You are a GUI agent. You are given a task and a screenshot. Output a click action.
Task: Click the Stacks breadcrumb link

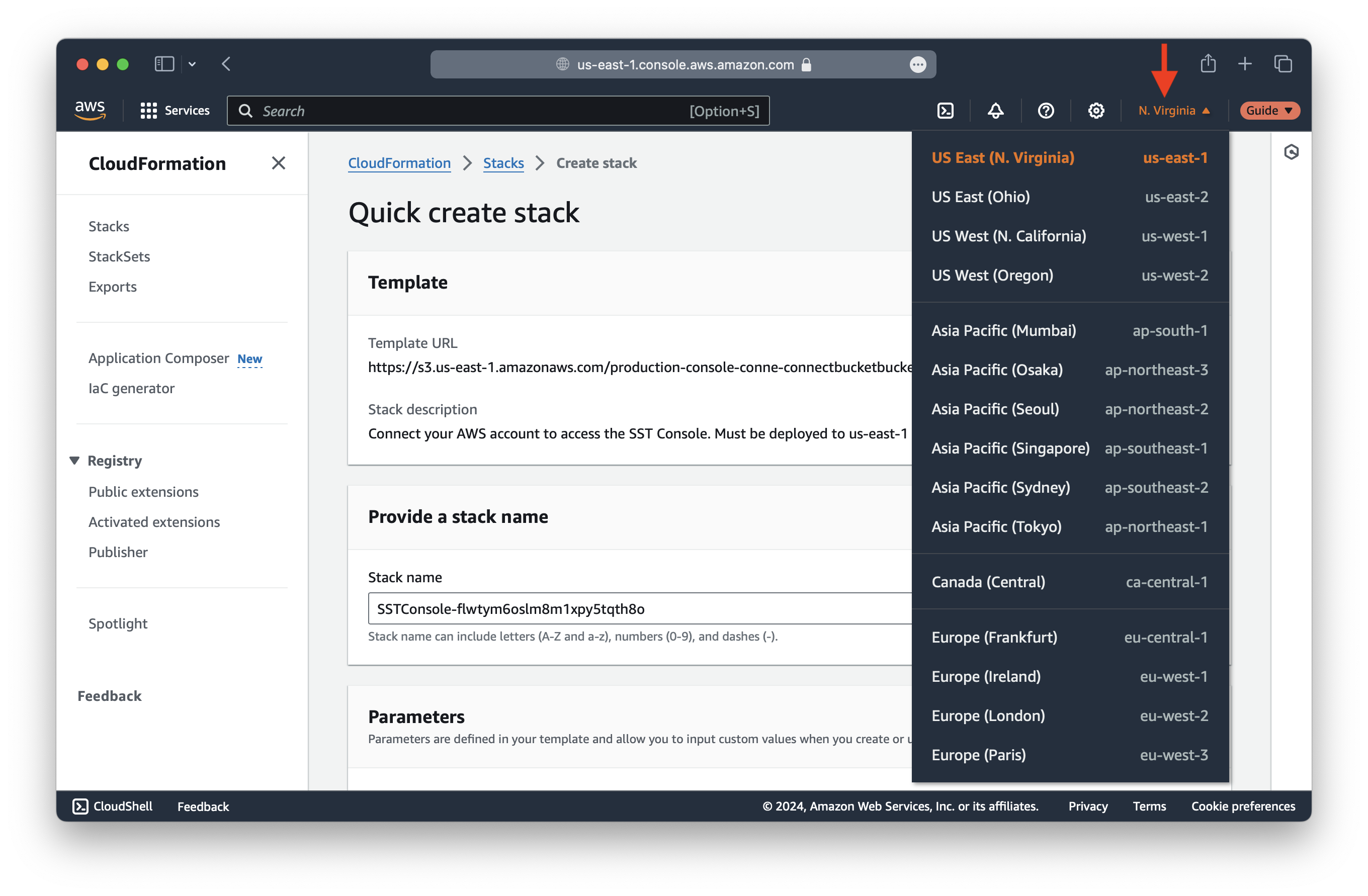pyautogui.click(x=502, y=163)
